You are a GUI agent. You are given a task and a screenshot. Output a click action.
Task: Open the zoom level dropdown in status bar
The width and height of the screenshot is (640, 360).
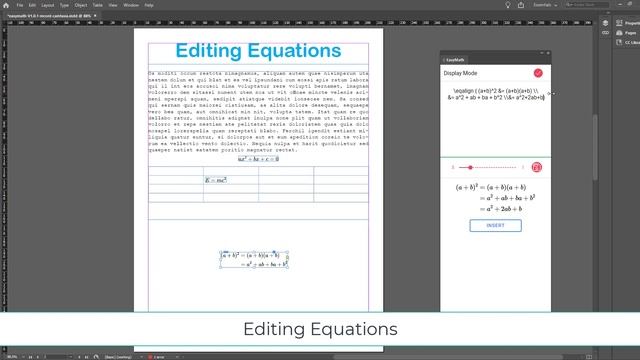point(22,357)
